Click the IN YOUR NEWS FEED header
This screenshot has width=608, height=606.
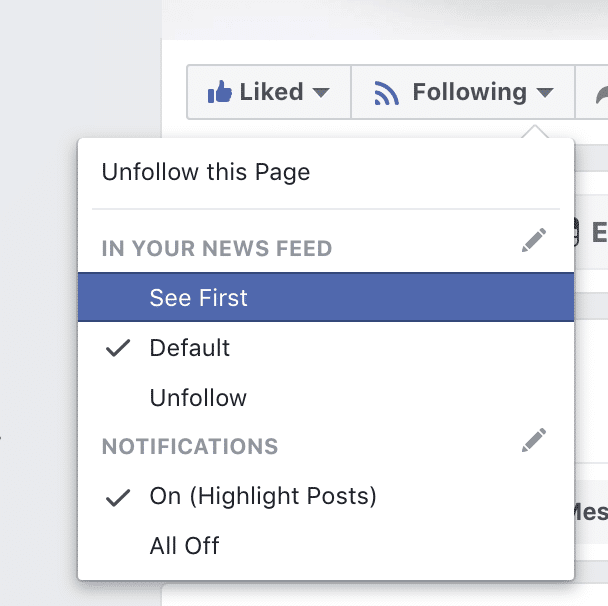[x=217, y=248]
